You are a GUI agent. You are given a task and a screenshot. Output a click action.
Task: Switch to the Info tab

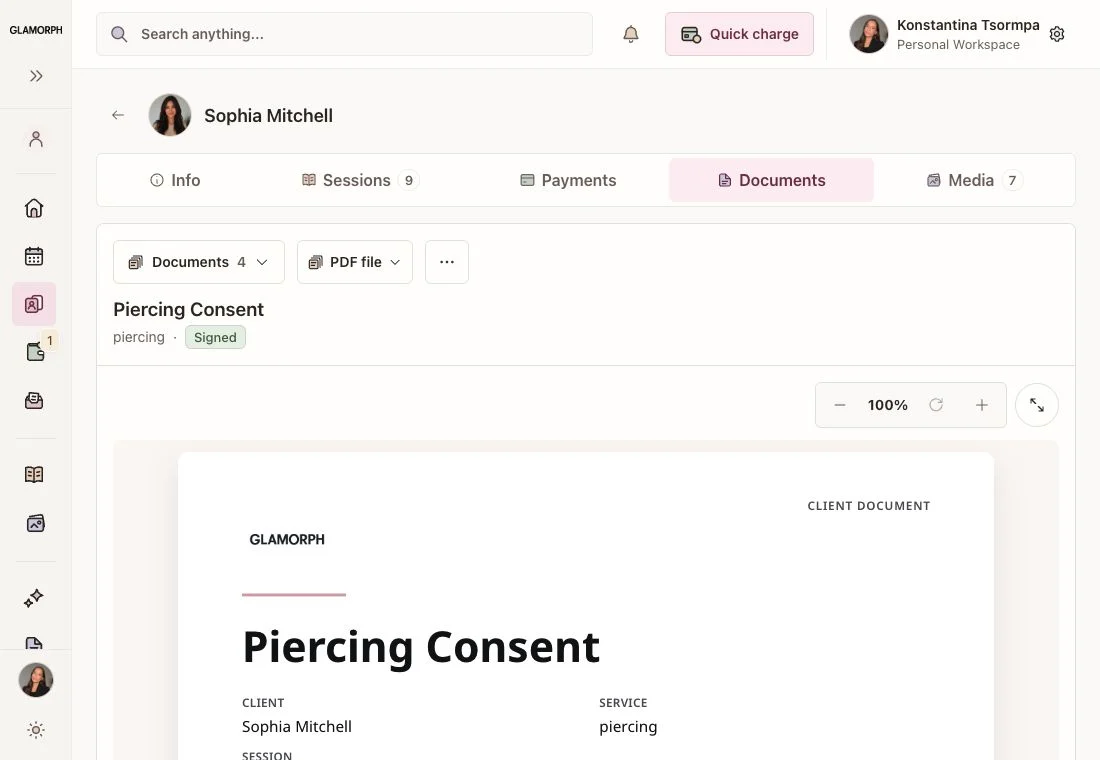click(175, 180)
